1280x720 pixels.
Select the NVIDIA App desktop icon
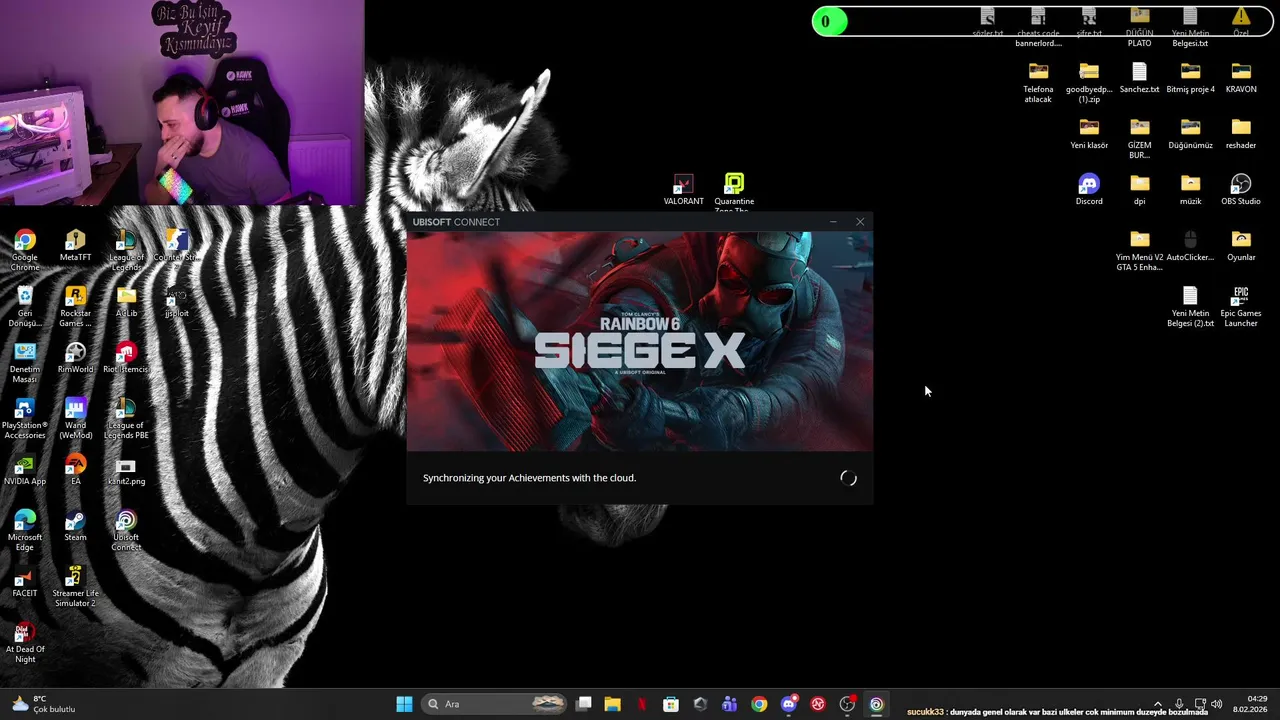click(25, 470)
